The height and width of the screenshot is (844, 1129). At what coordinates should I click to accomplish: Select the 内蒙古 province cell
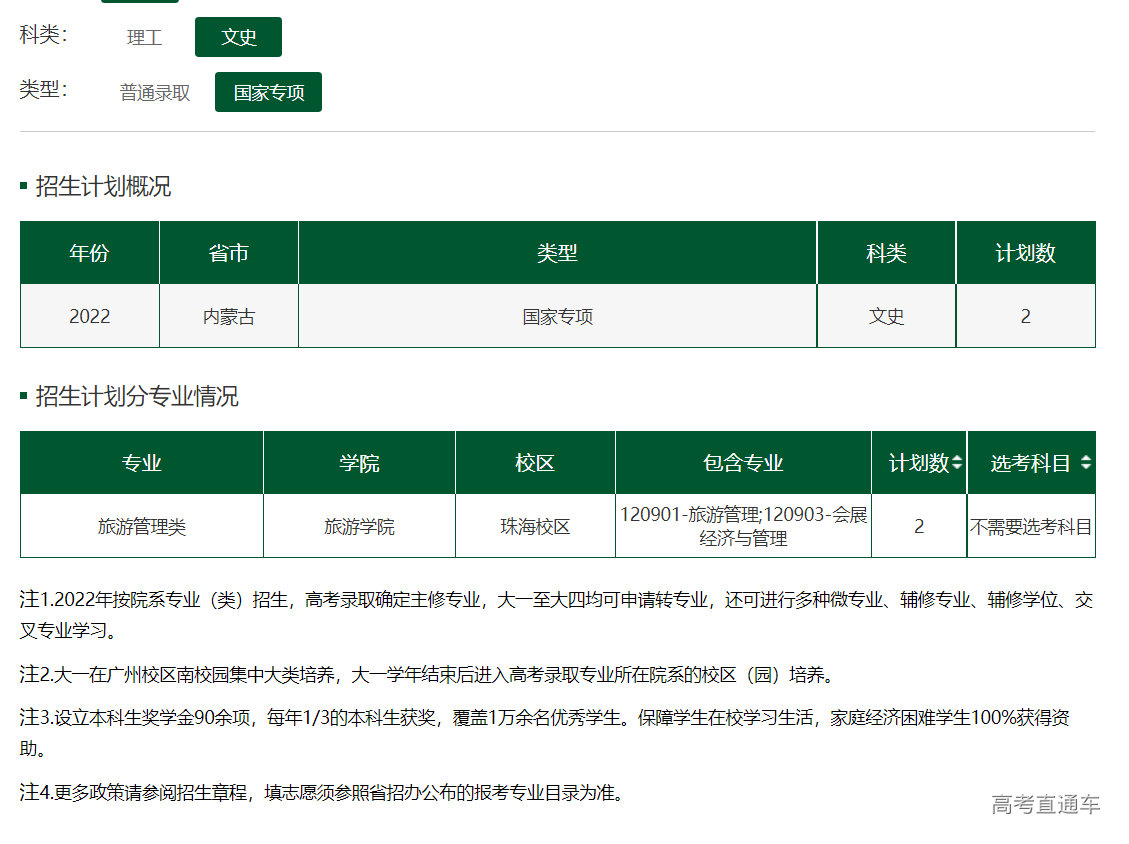coord(229,316)
